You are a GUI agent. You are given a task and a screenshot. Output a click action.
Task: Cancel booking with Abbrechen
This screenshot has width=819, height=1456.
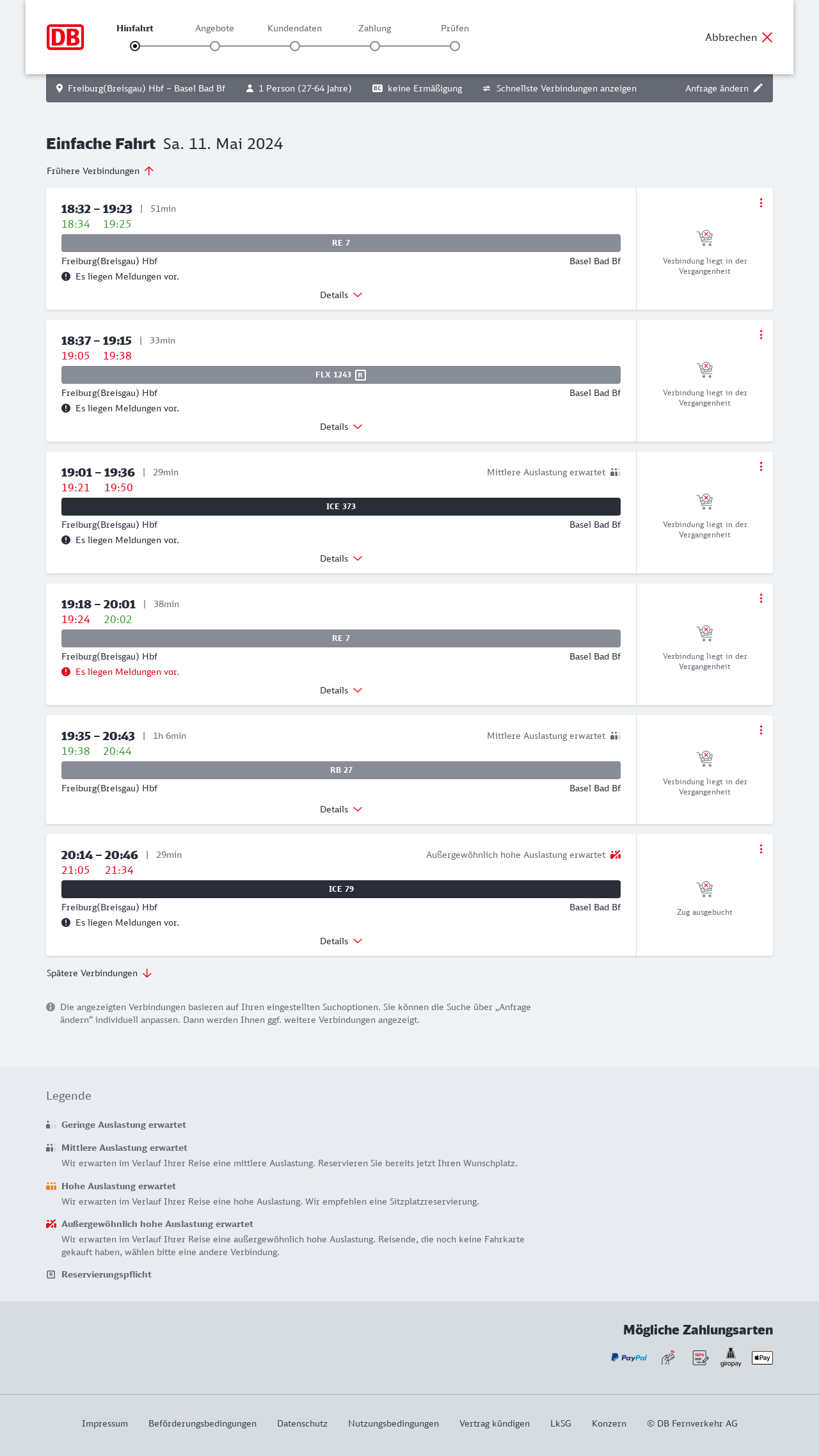(739, 37)
